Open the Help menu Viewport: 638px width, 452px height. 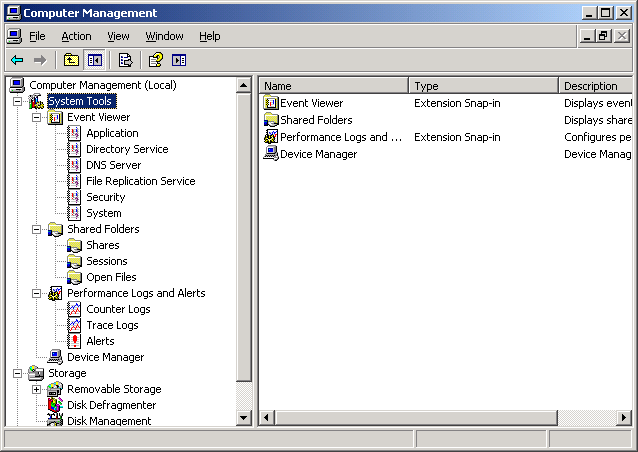pos(210,37)
